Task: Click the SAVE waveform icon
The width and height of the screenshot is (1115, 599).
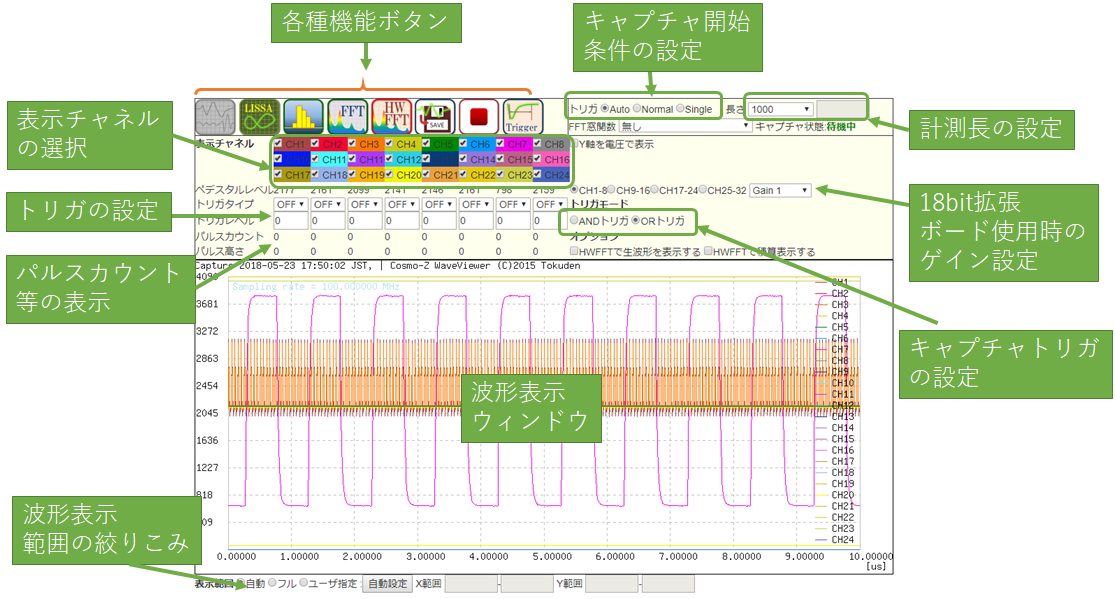Action: (x=435, y=117)
